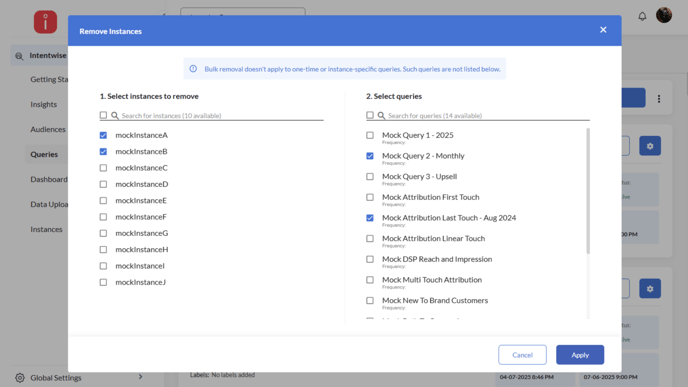Click the Cancel button
The width and height of the screenshot is (688, 387).
[522, 355]
